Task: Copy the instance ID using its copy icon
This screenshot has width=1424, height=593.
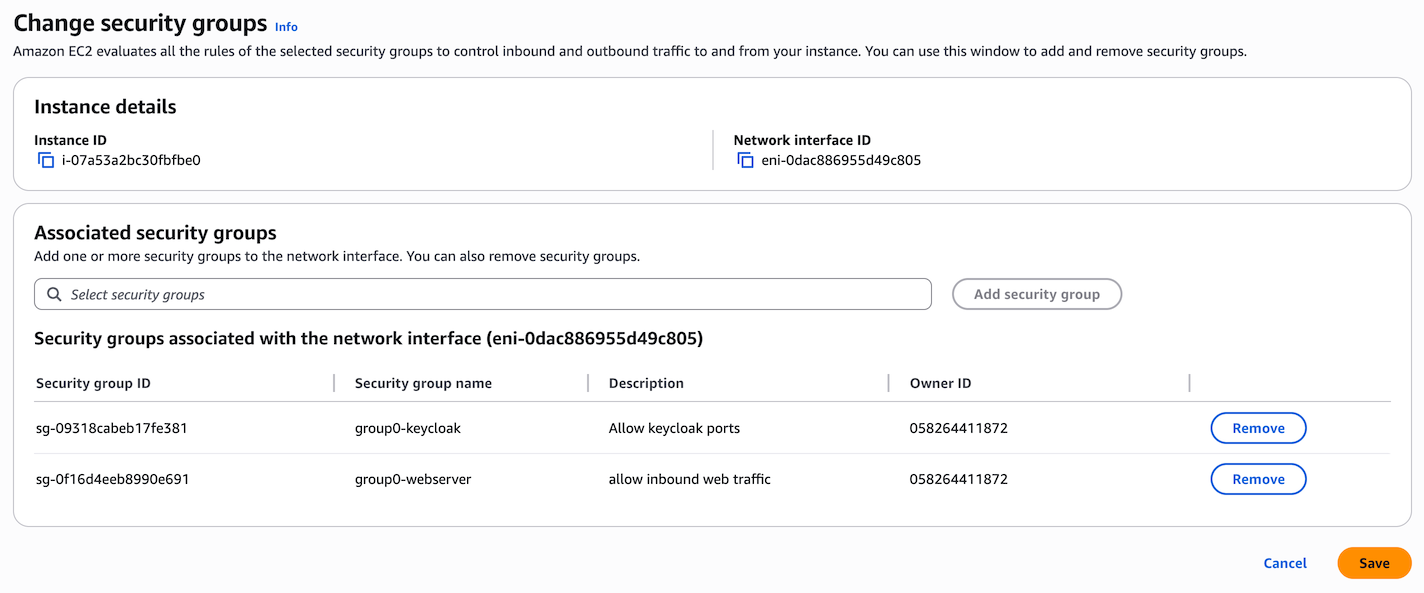Action: pyautogui.click(x=46, y=160)
